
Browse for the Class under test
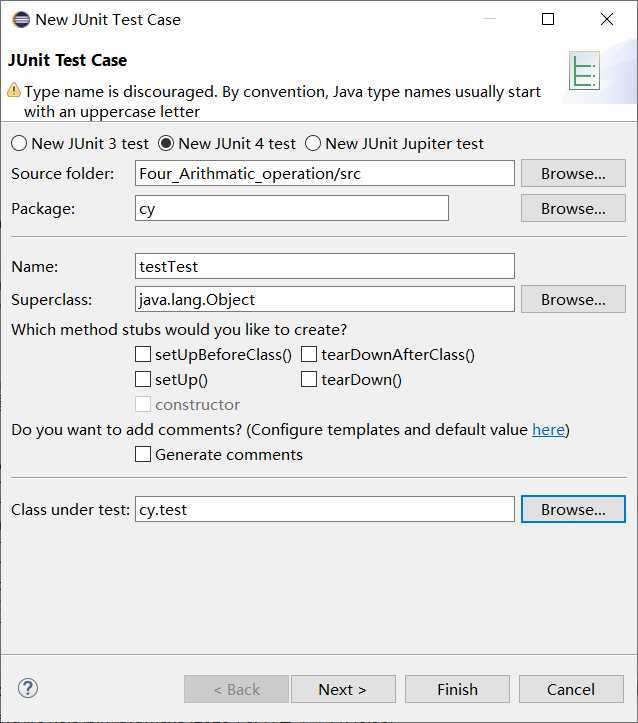(573, 509)
